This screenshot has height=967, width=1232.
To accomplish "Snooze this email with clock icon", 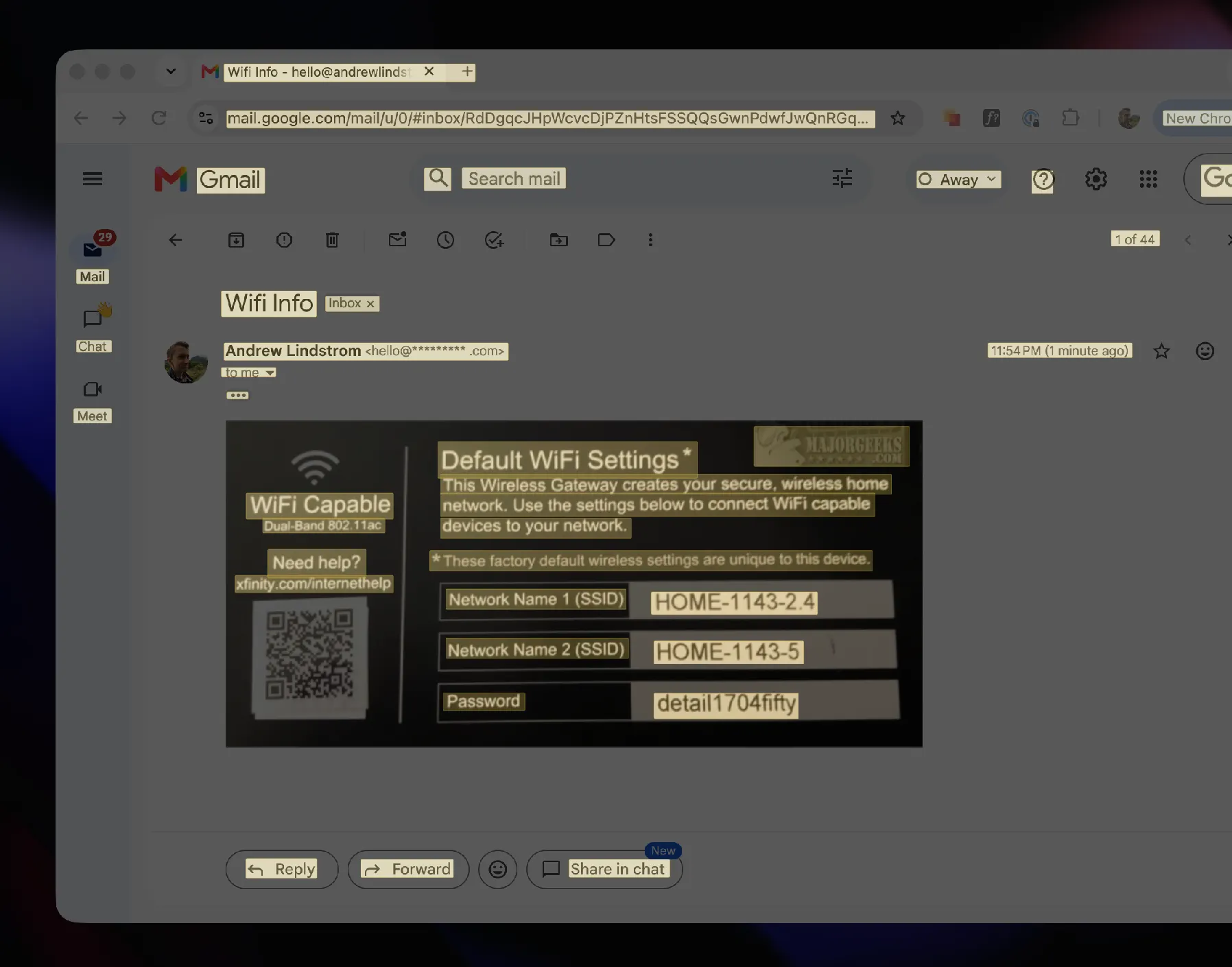I will pyautogui.click(x=445, y=240).
